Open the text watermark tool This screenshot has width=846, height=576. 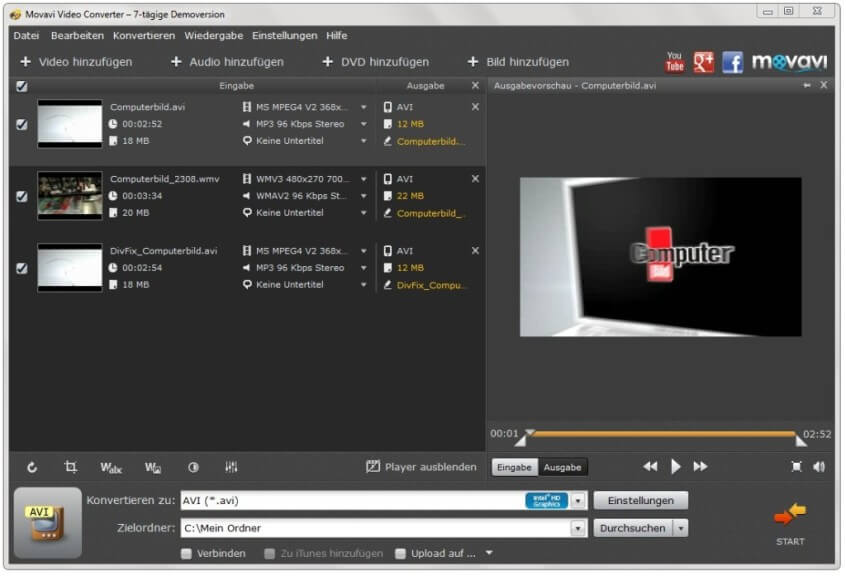click(111, 468)
